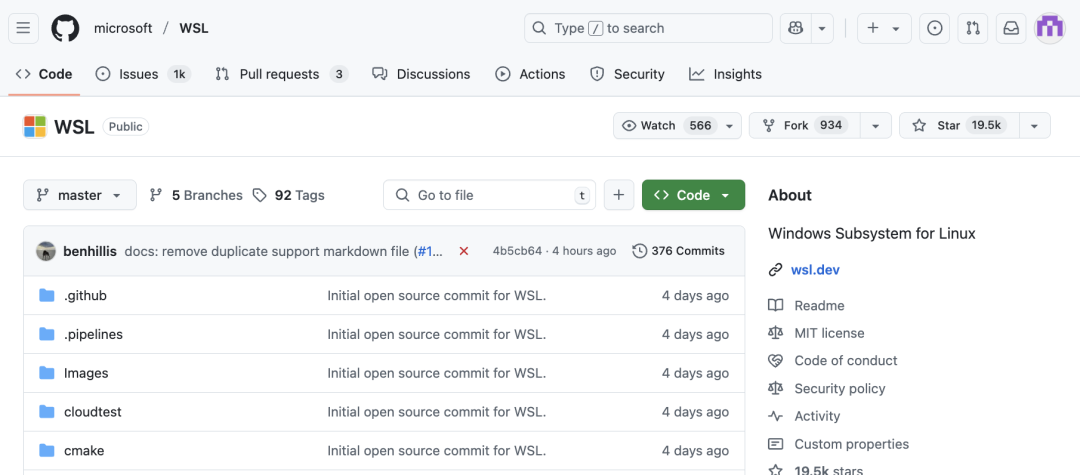Open the wsl.dev website link
This screenshot has width=1080, height=475.
point(816,270)
